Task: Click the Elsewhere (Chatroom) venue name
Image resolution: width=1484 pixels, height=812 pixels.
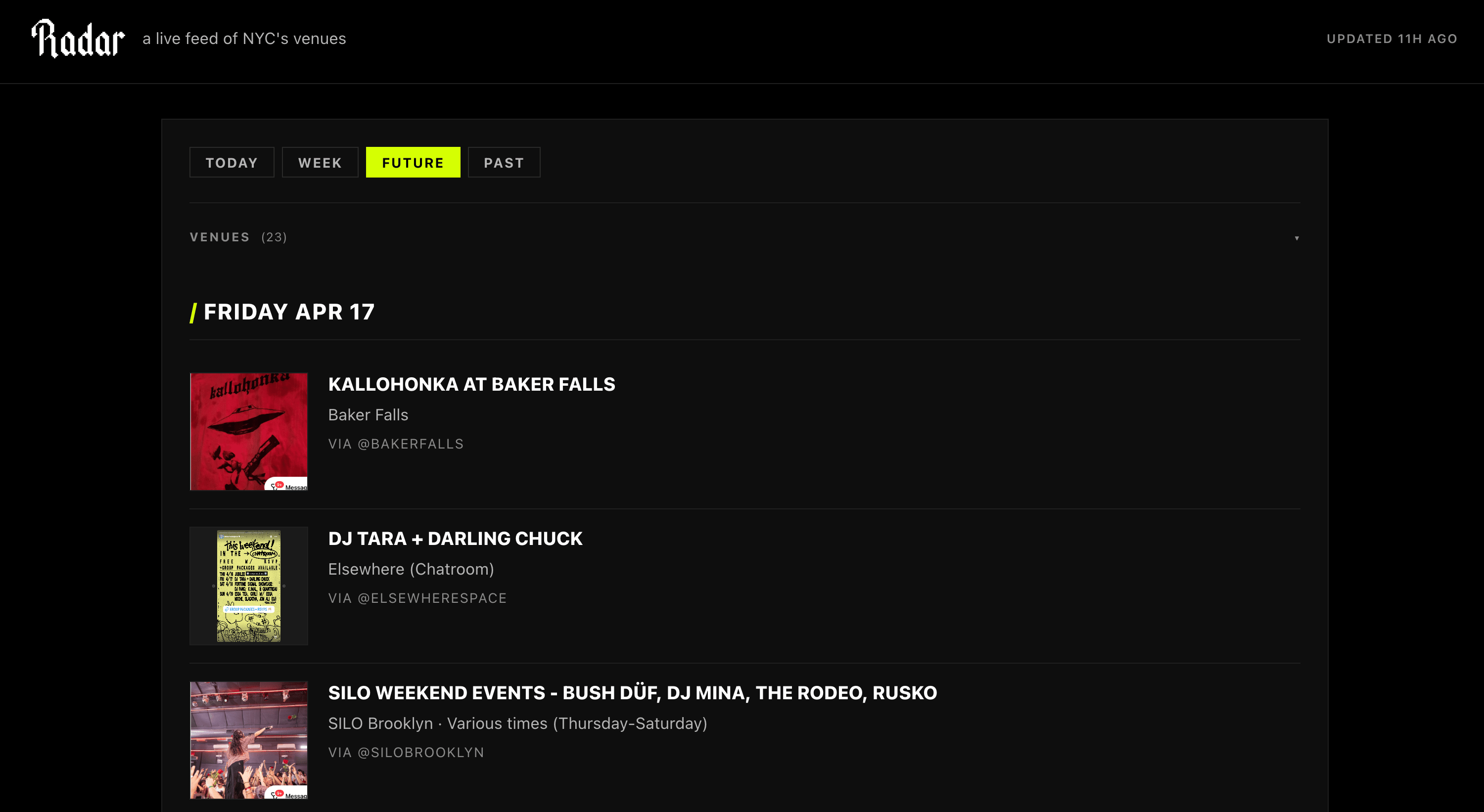Action: (x=412, y=569)
